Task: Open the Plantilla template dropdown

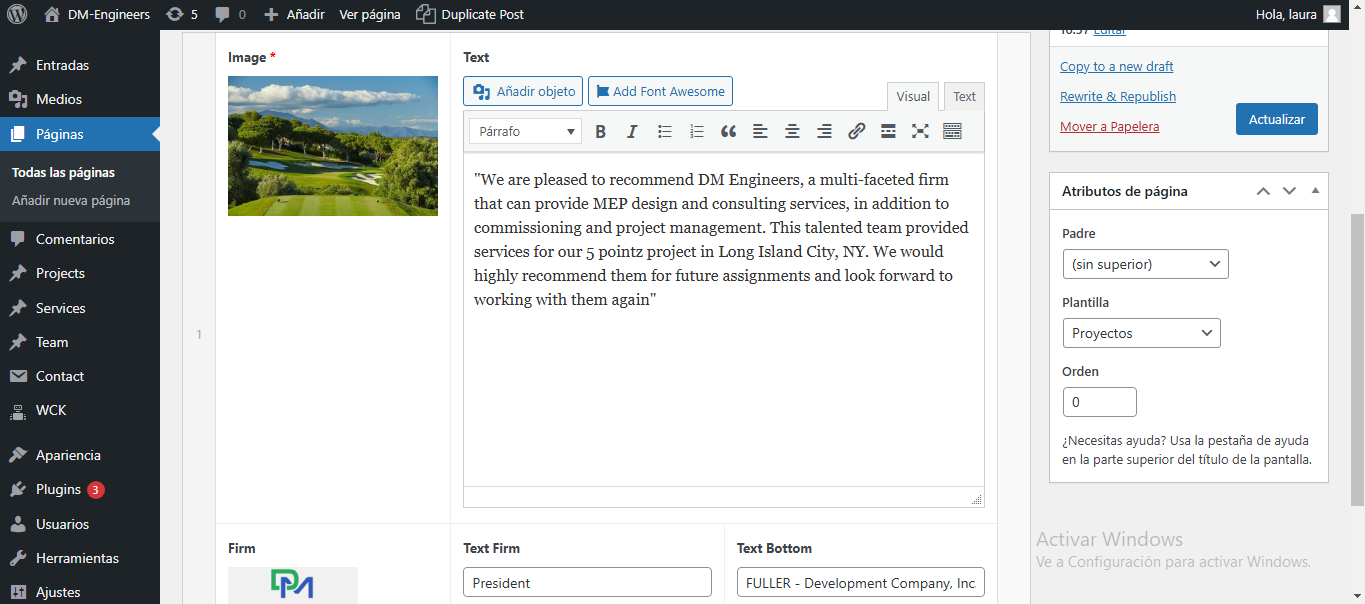Action: pyautogui.click(x=1141, y=333)
